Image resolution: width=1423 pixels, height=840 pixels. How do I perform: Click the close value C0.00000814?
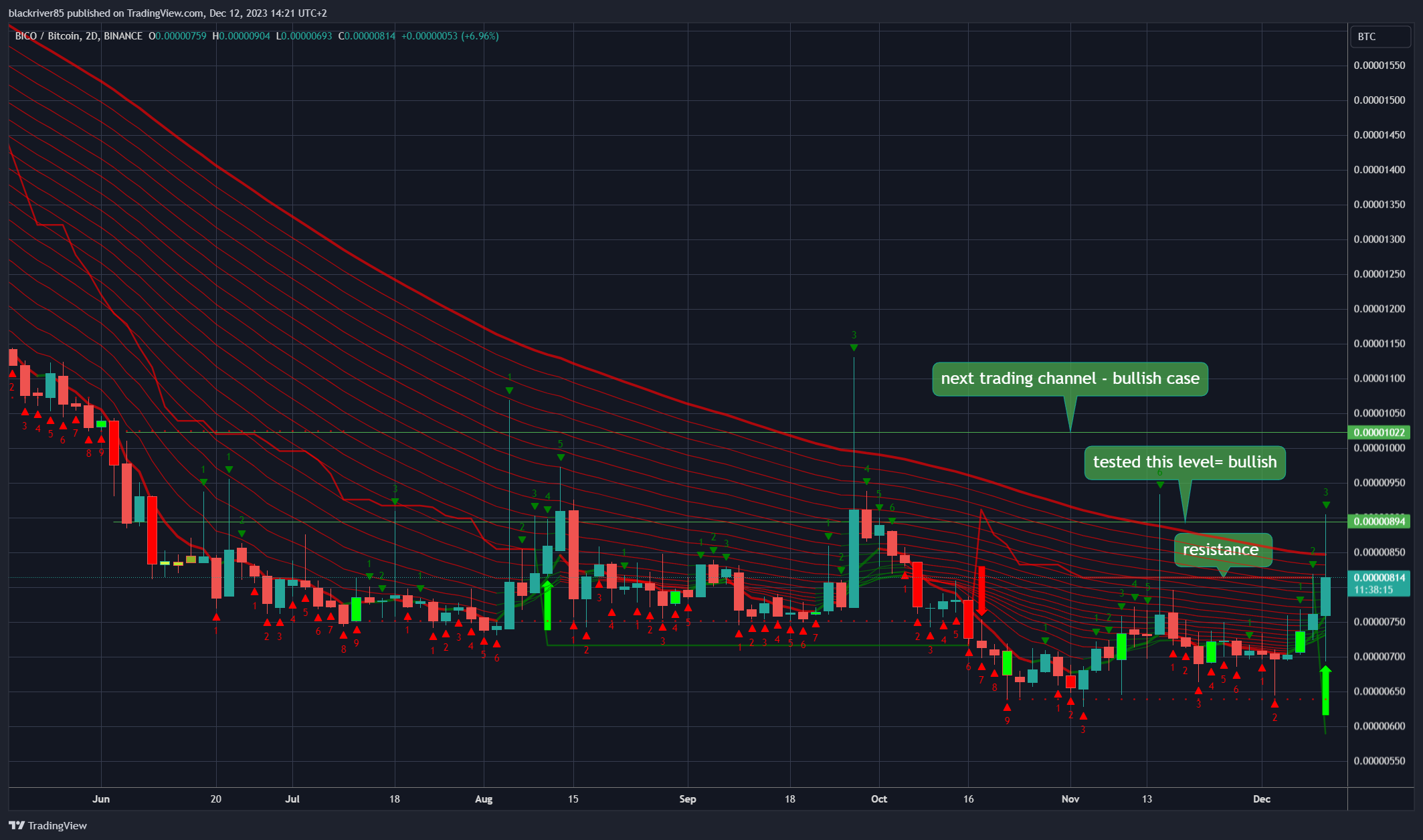click(x=367, y=36)
